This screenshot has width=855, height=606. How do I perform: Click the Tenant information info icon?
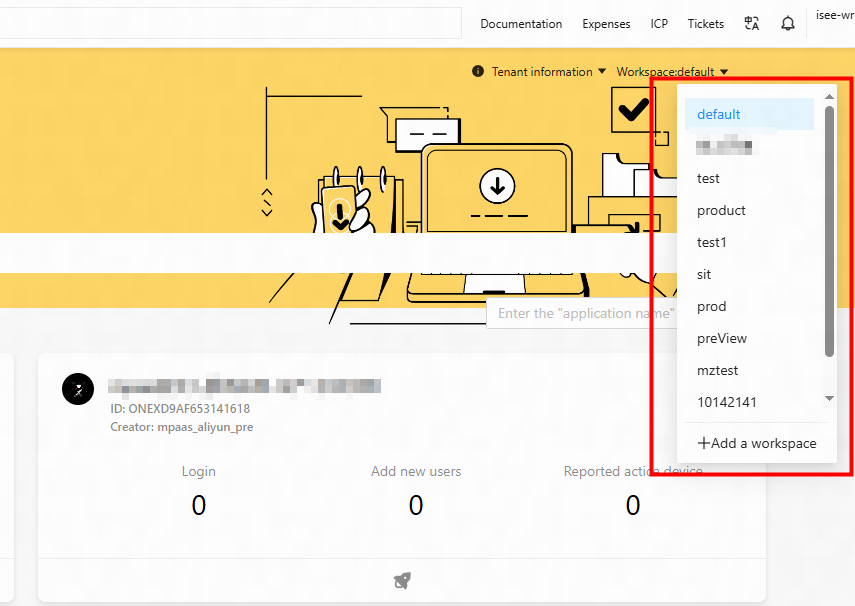(x=478, y=71)
